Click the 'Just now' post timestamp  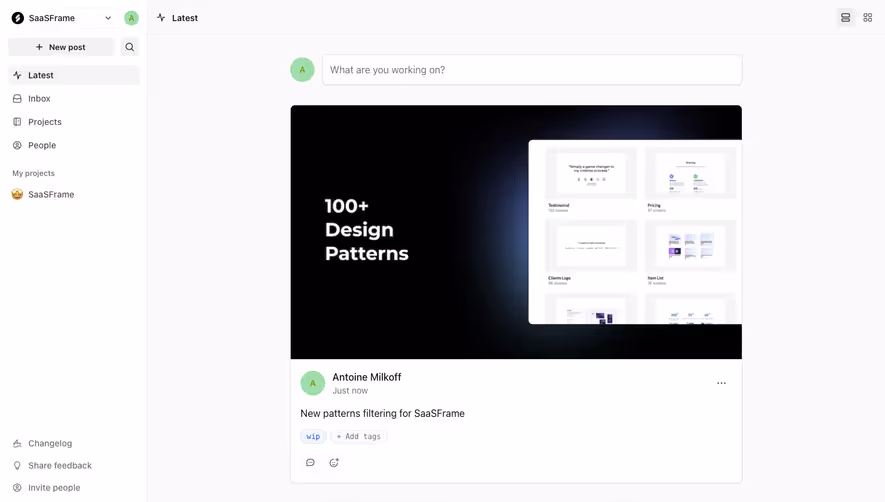[350, 391]
